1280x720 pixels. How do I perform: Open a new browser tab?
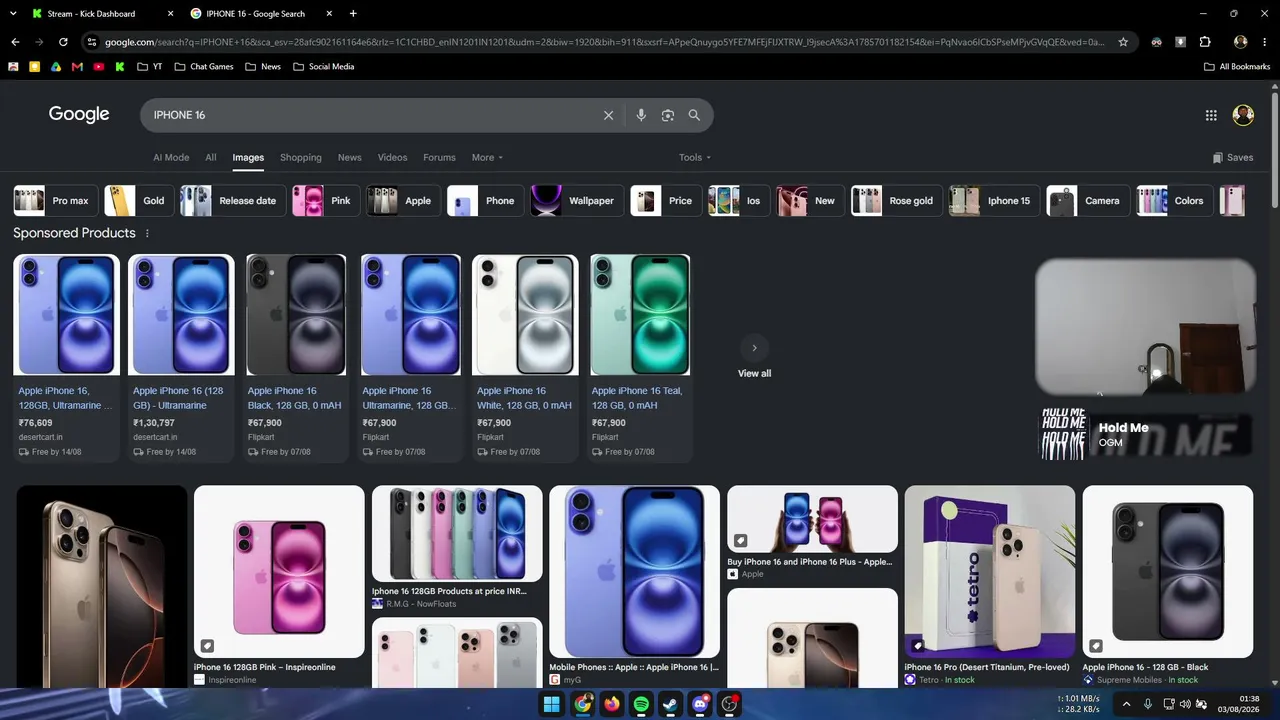click(353, 14)
